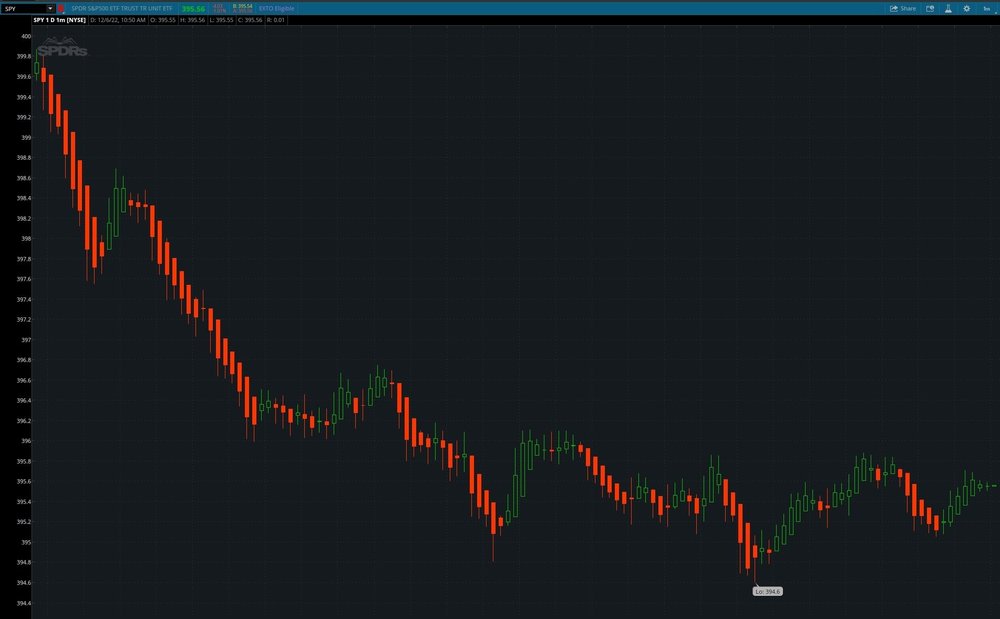The image size is (1000, 619).
Task: Click the chart snapshot camera icon
Action: (930, 8)
